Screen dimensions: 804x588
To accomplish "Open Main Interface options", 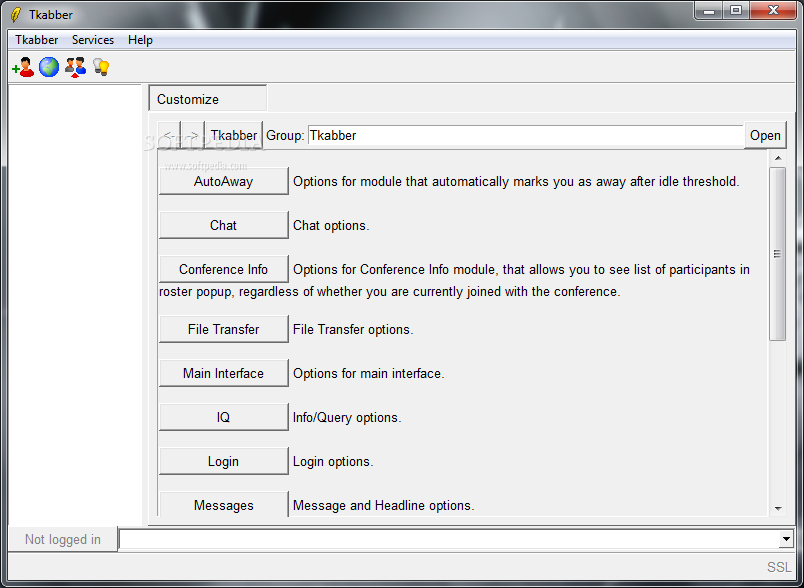I will point(224,373).
